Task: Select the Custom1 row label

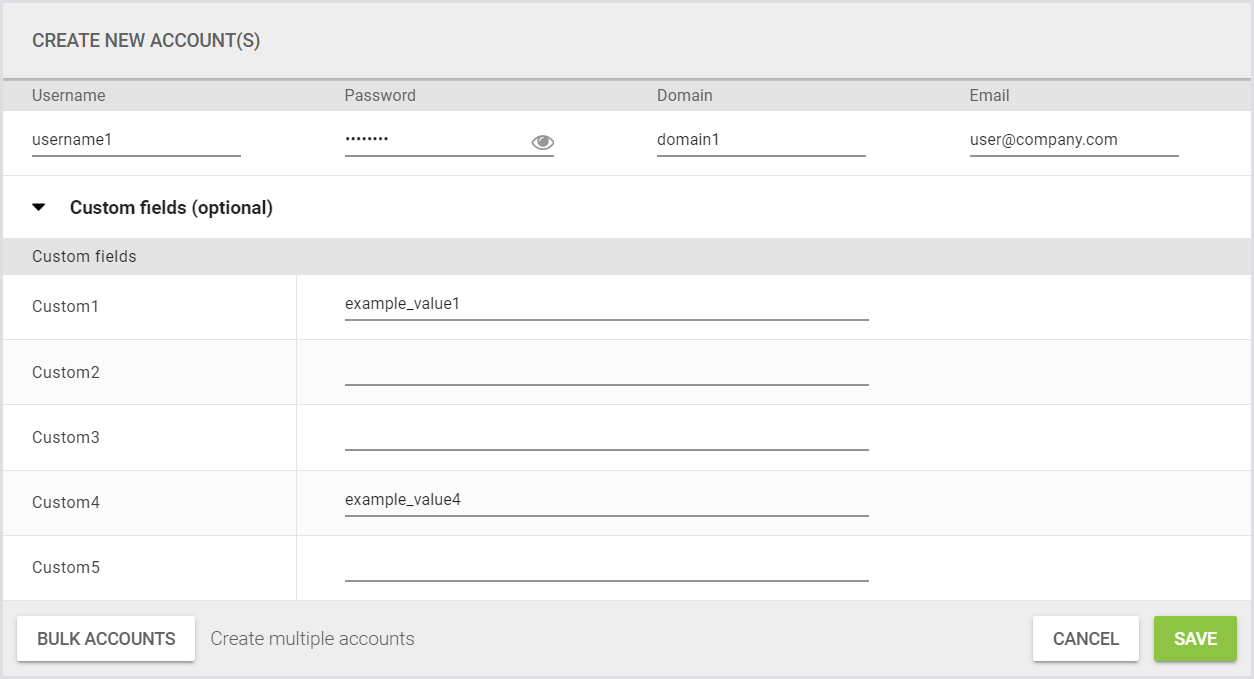Action: [x=66, y=307]
